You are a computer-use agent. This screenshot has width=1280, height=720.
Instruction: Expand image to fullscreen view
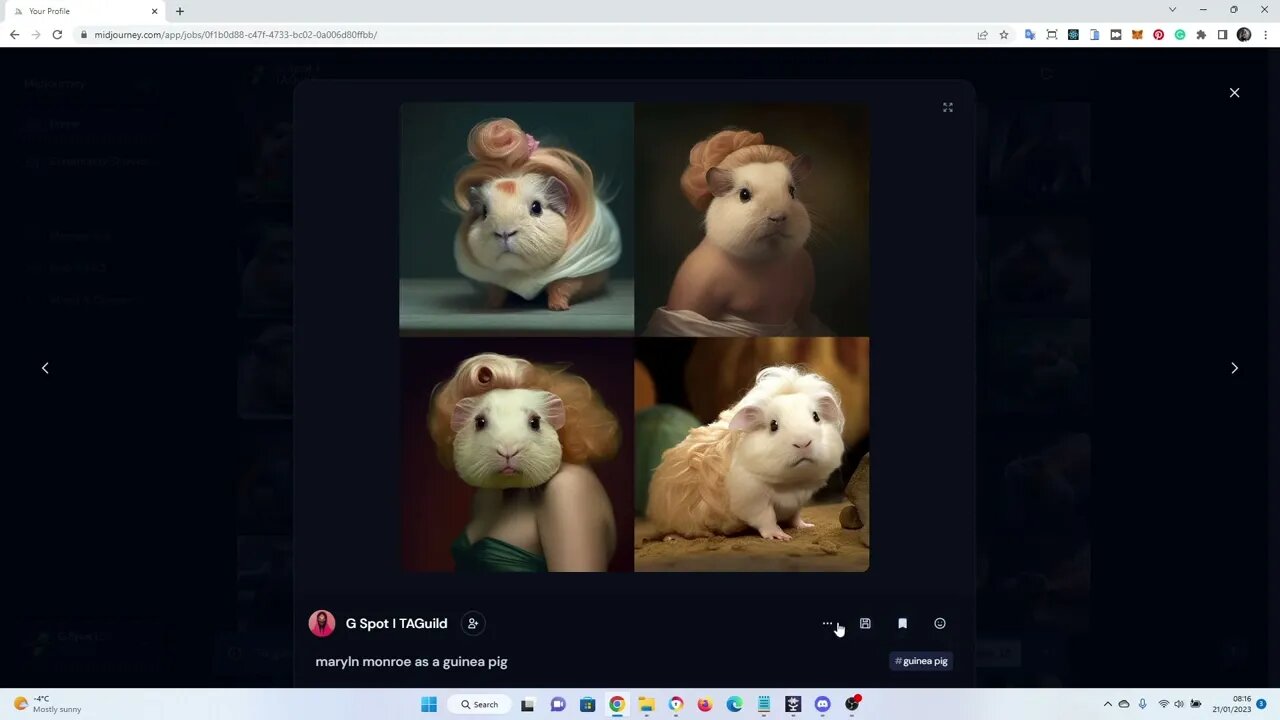click(x=948, y=107)
